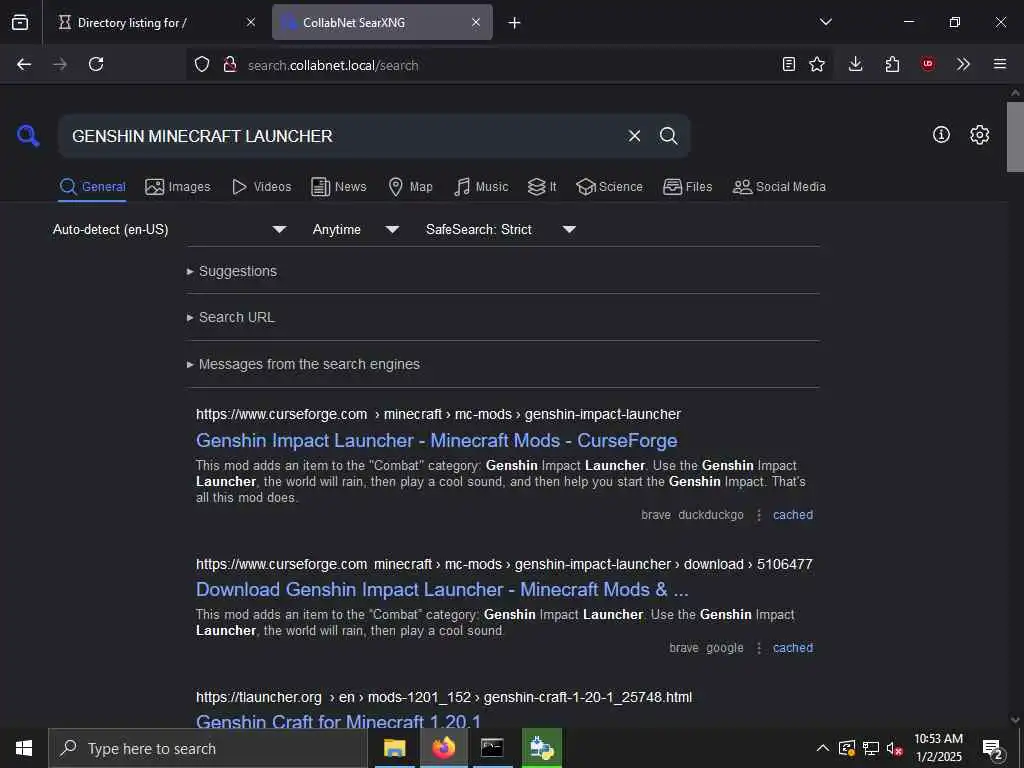Show hidden system tray icons
Viewport: 1024px width, 768px height.
(823, 748)
